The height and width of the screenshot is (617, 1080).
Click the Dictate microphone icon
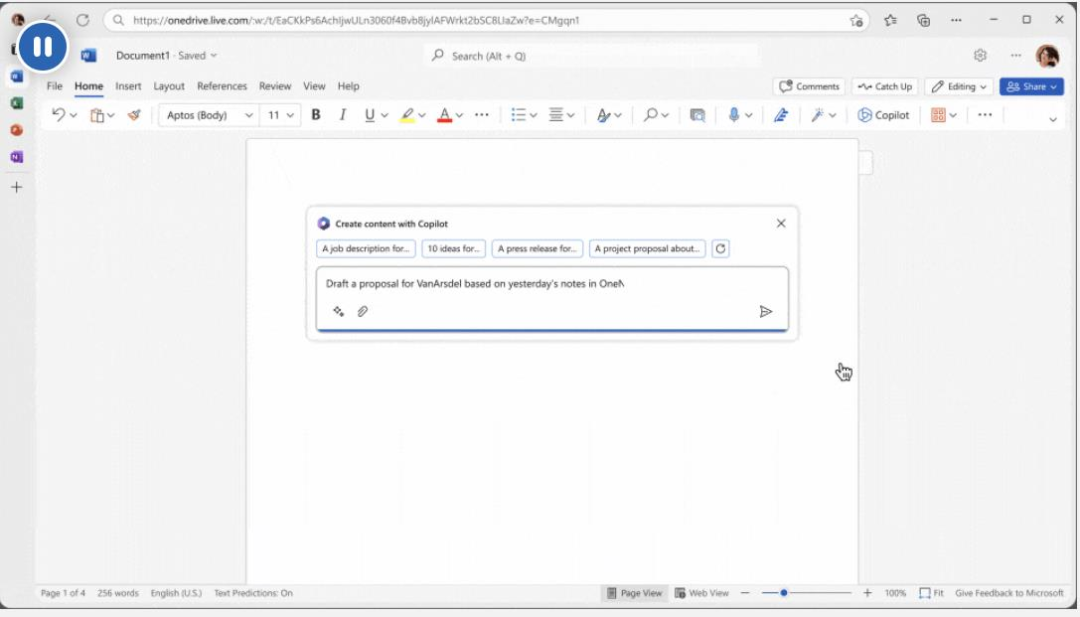tap(734, 115)
